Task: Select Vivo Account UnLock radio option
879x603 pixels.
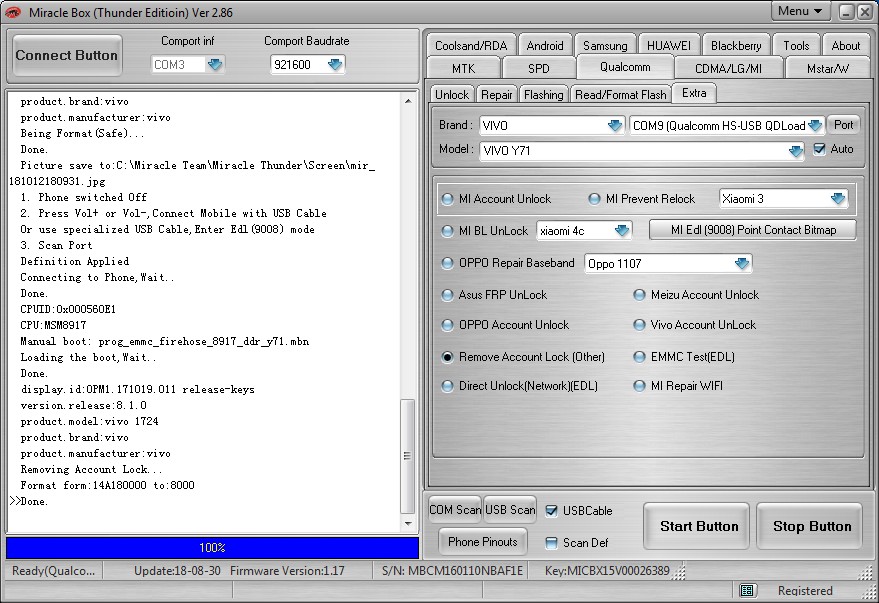Action: 639,325
